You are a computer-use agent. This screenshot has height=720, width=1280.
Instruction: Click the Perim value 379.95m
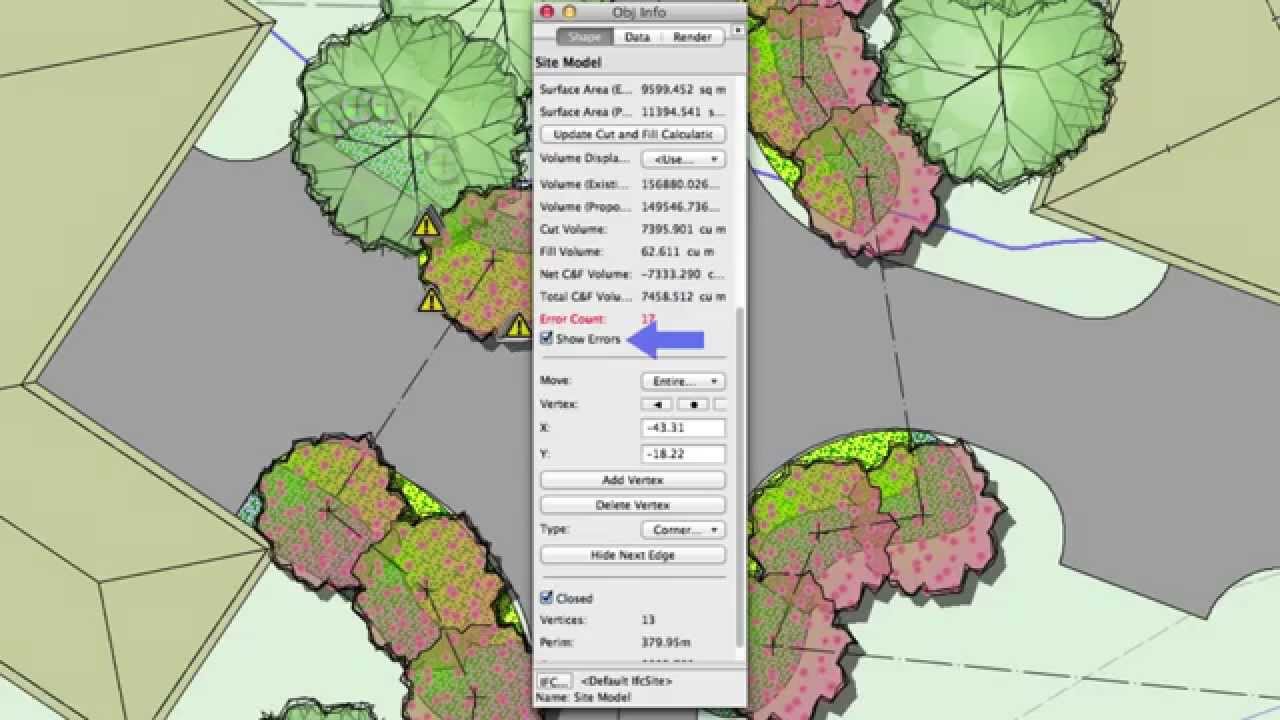click(x=666, y=642)
